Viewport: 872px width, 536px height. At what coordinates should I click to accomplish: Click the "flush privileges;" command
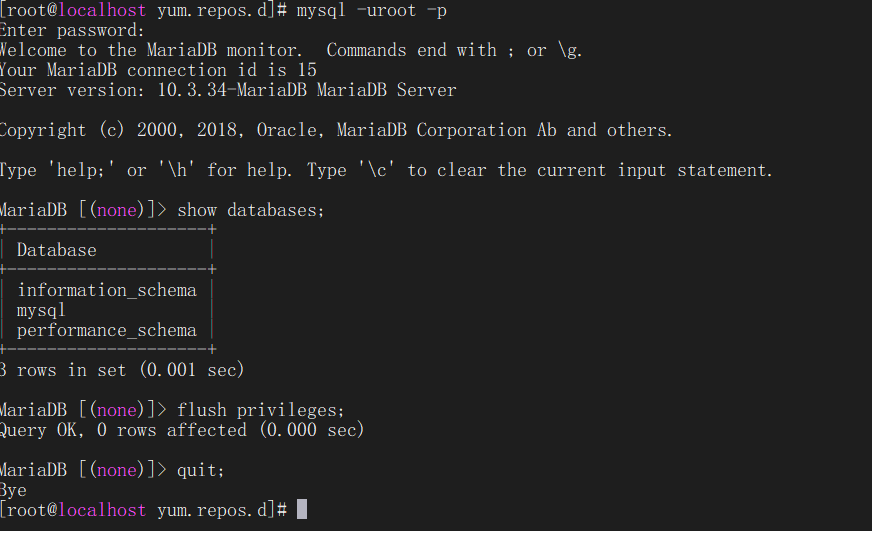pos(261,410)
